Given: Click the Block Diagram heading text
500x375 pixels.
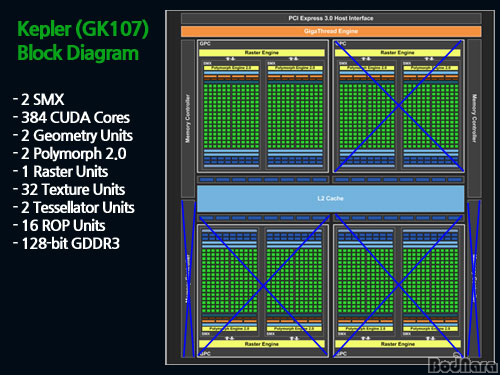Looking at the screenshot, I should (x=78, y=53).
